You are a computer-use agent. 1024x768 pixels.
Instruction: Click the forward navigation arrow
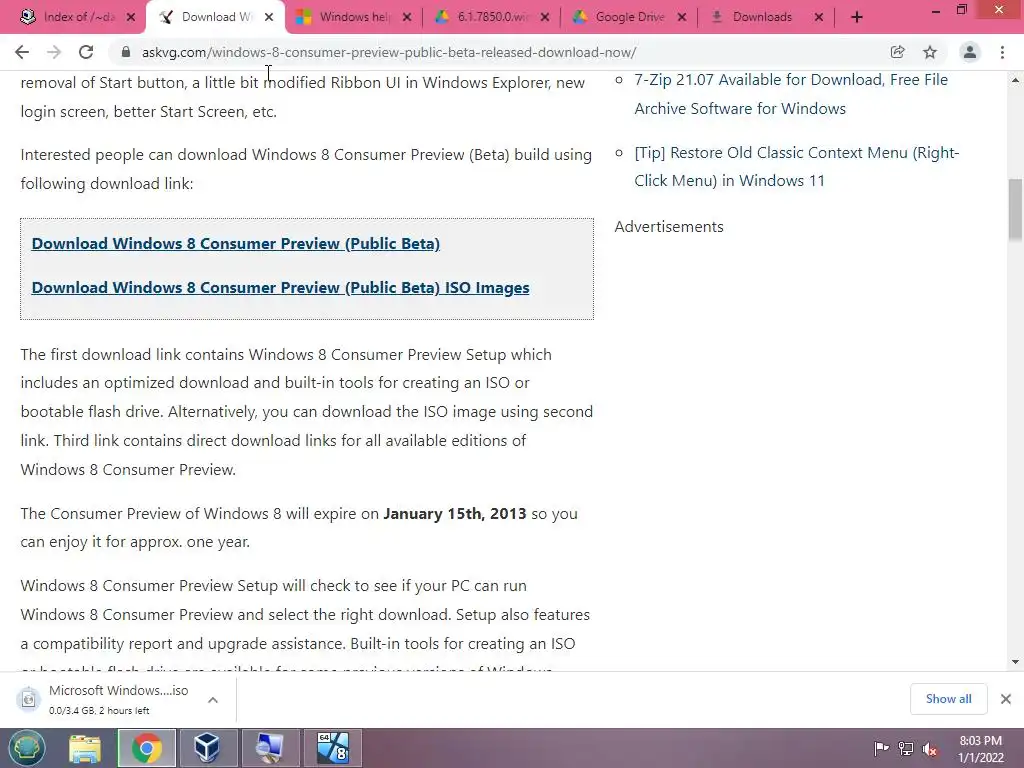pyautogui.click(x=54, y=52)
